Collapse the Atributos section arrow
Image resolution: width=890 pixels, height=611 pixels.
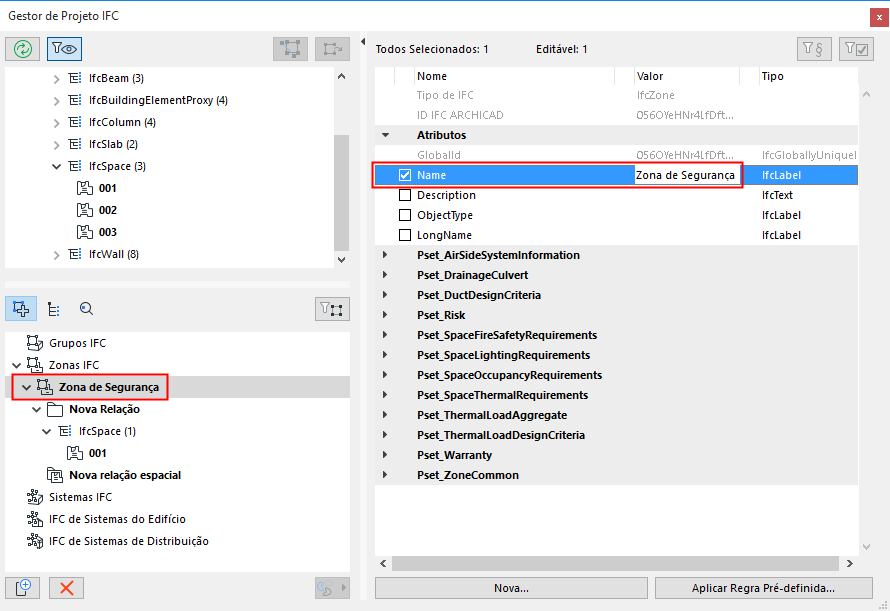tap(385, 135)
